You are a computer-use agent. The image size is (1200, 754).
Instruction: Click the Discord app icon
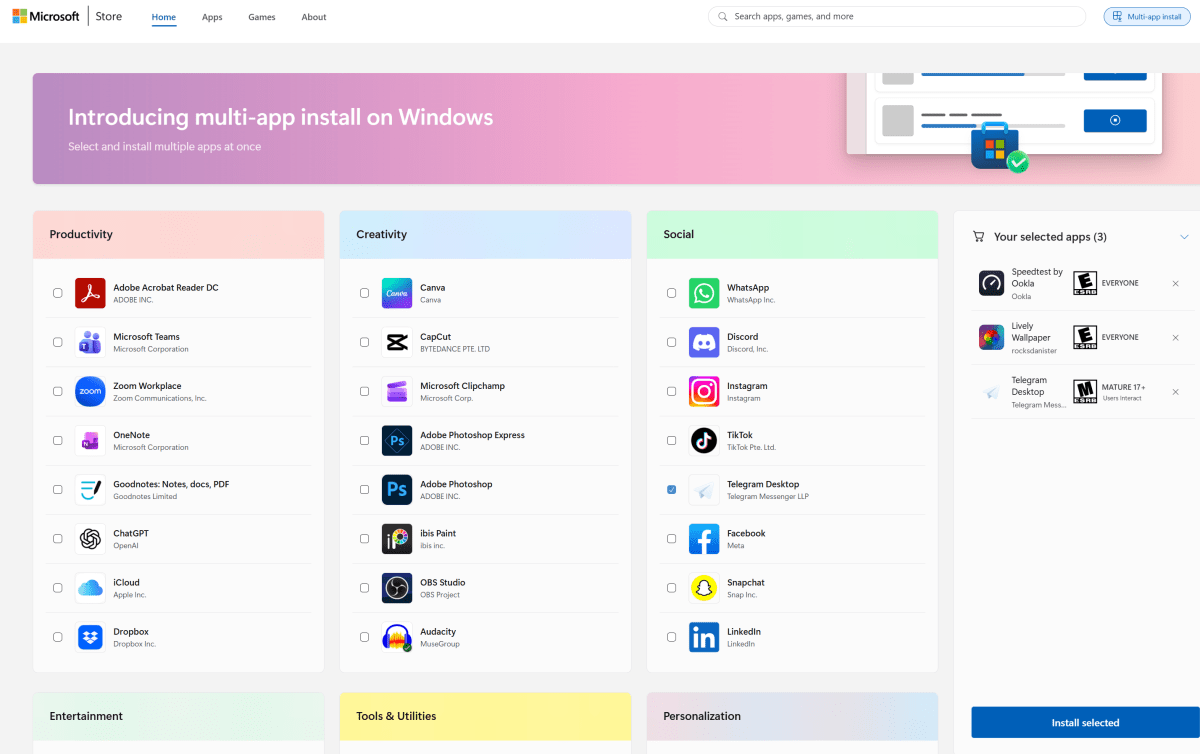click(x=704, y=341)
